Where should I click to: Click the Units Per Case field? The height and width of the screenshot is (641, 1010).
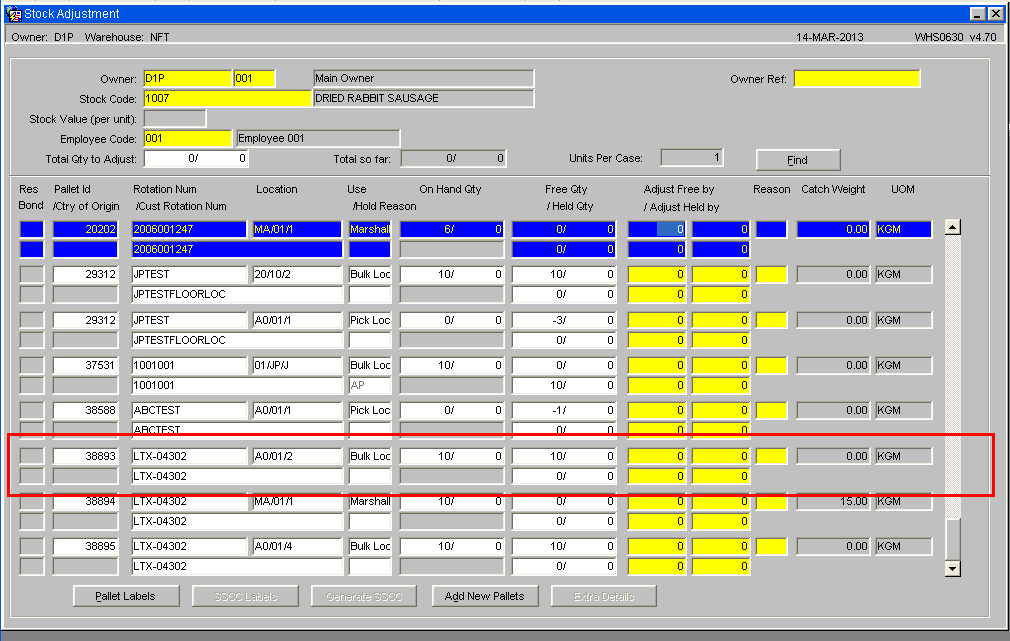coord(692,158)
